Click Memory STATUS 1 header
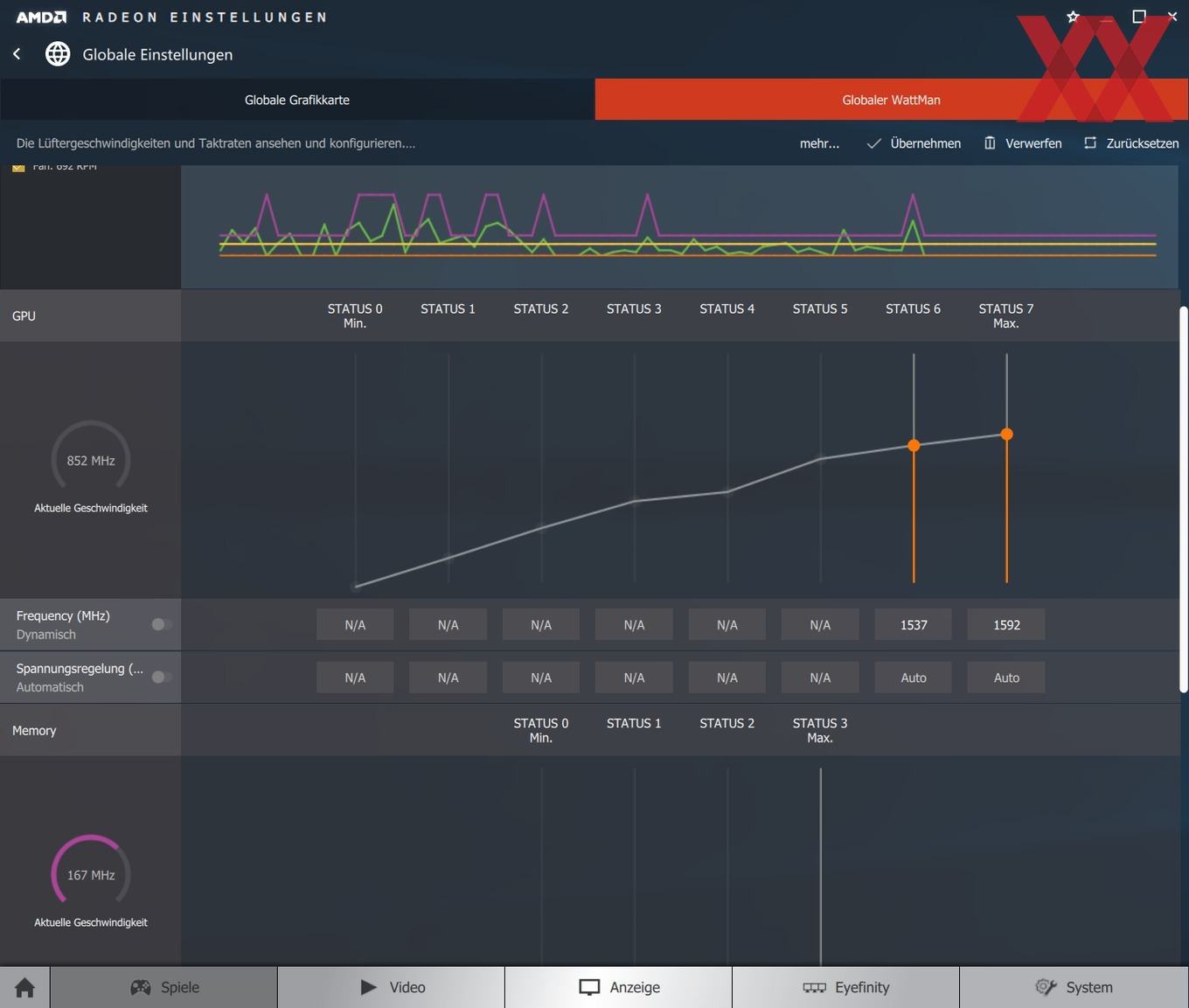The image size is (1189, 1008). point(634,723)
